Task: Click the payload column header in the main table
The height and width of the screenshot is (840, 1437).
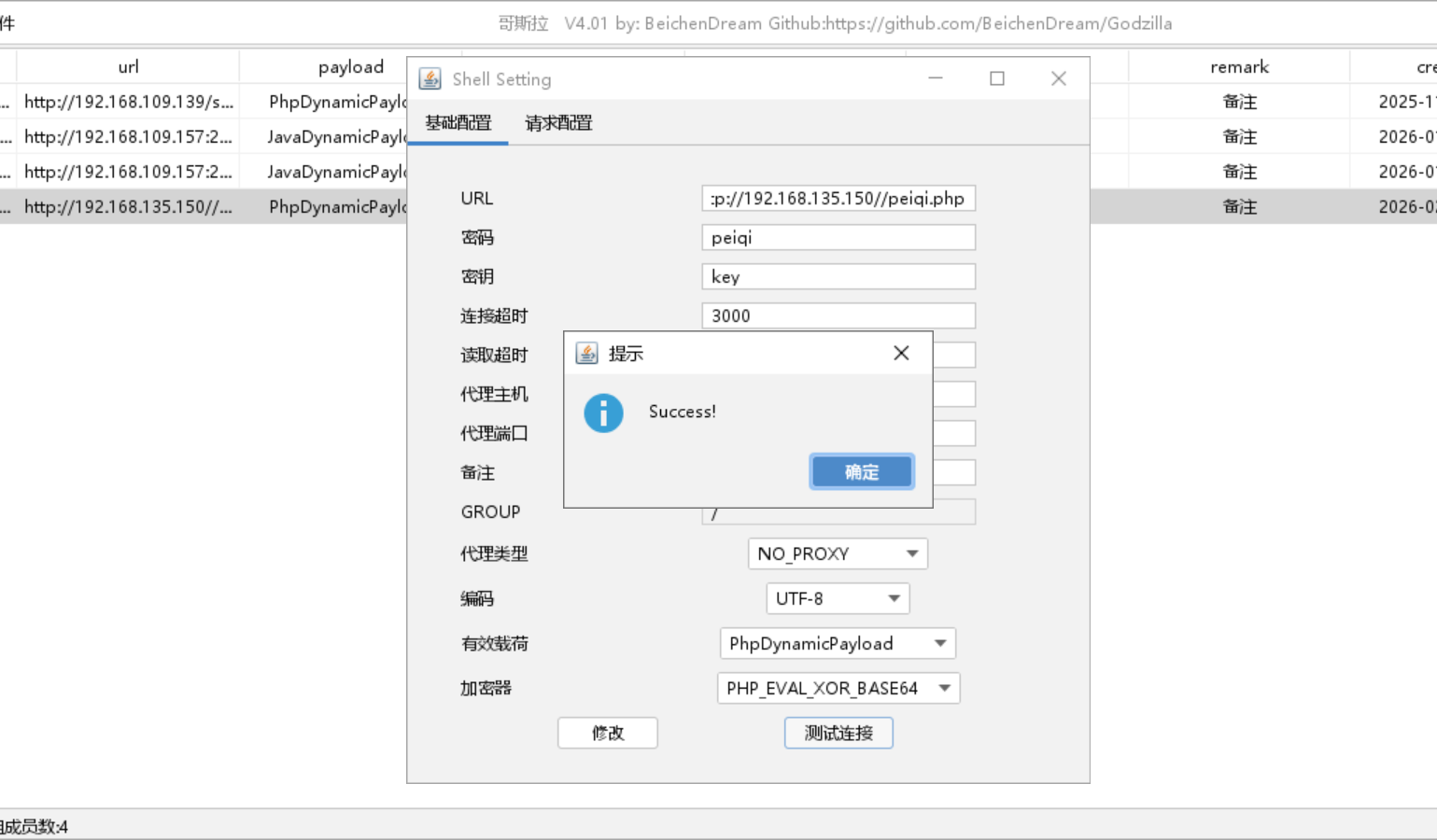Action: (350, 66)
